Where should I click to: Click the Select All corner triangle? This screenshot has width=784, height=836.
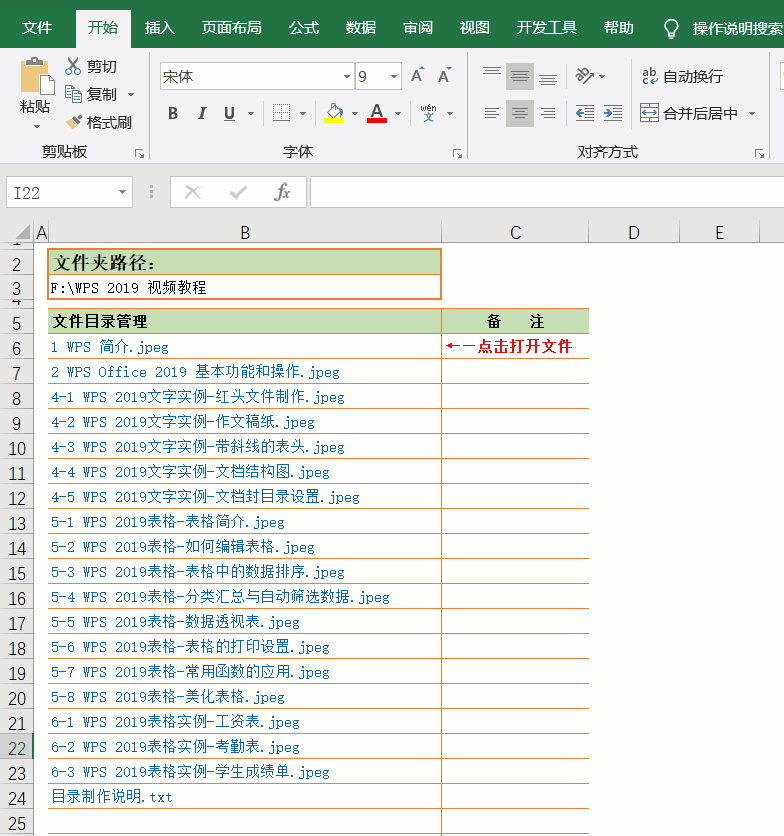tap(22, 231)
